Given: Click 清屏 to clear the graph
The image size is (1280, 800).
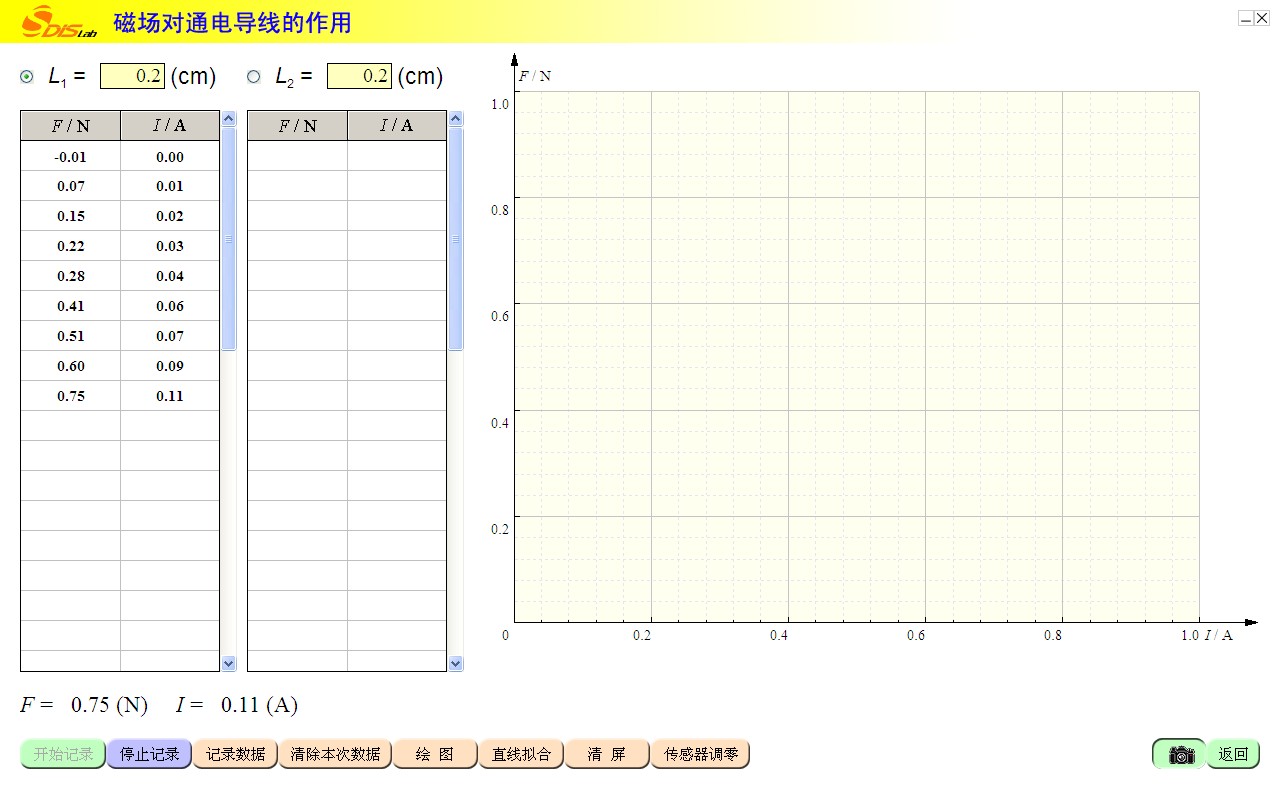Looking at the screenshot, I should pos(606,754).
